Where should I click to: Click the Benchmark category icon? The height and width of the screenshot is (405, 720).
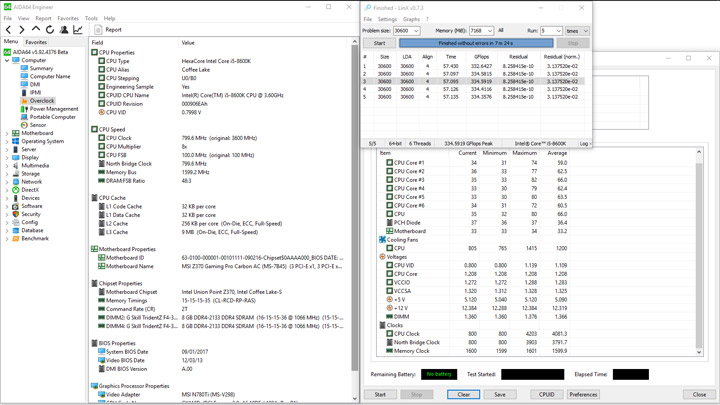[16, 238]
